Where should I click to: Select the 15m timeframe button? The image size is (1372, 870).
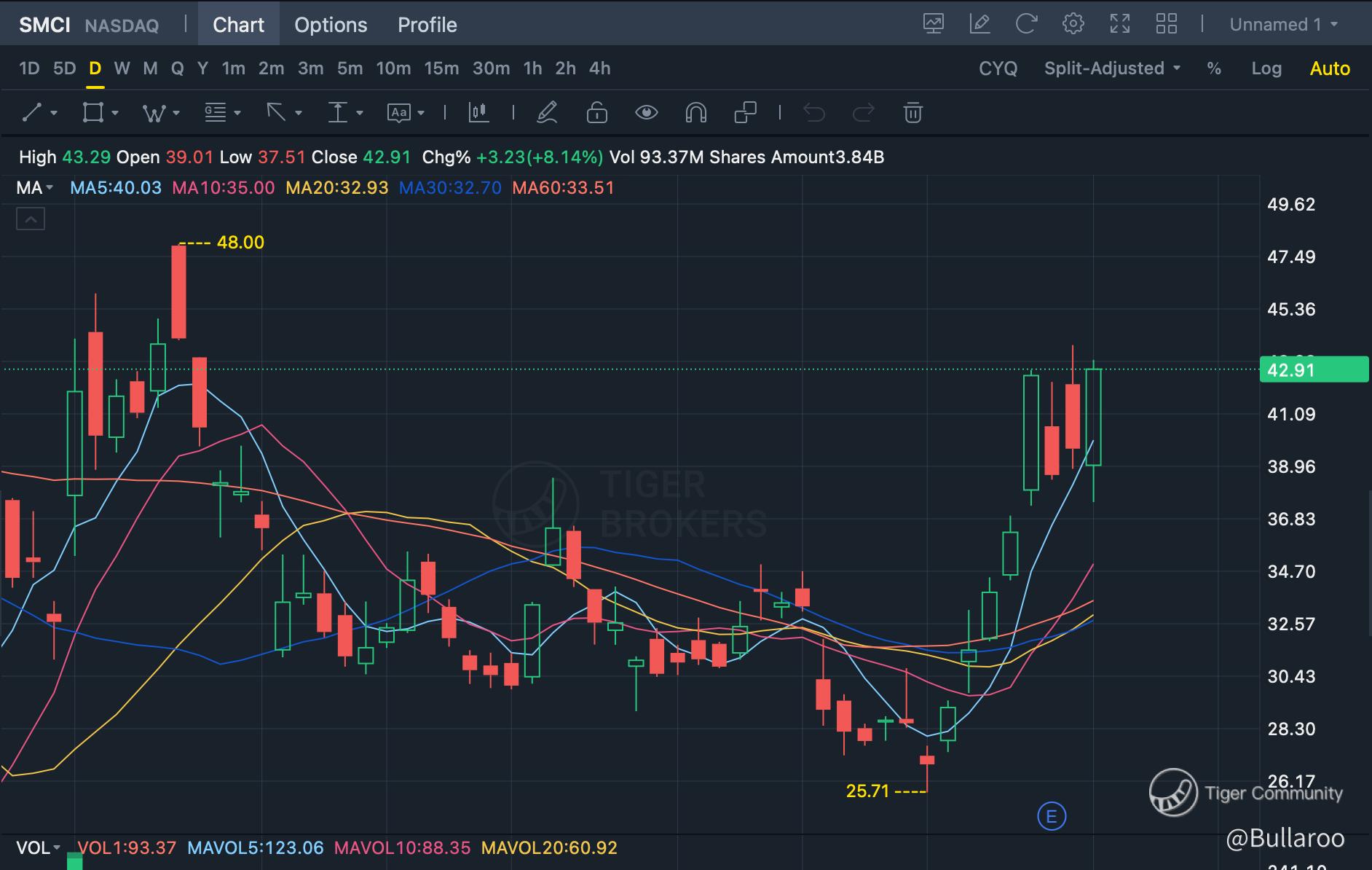point(441,68)
